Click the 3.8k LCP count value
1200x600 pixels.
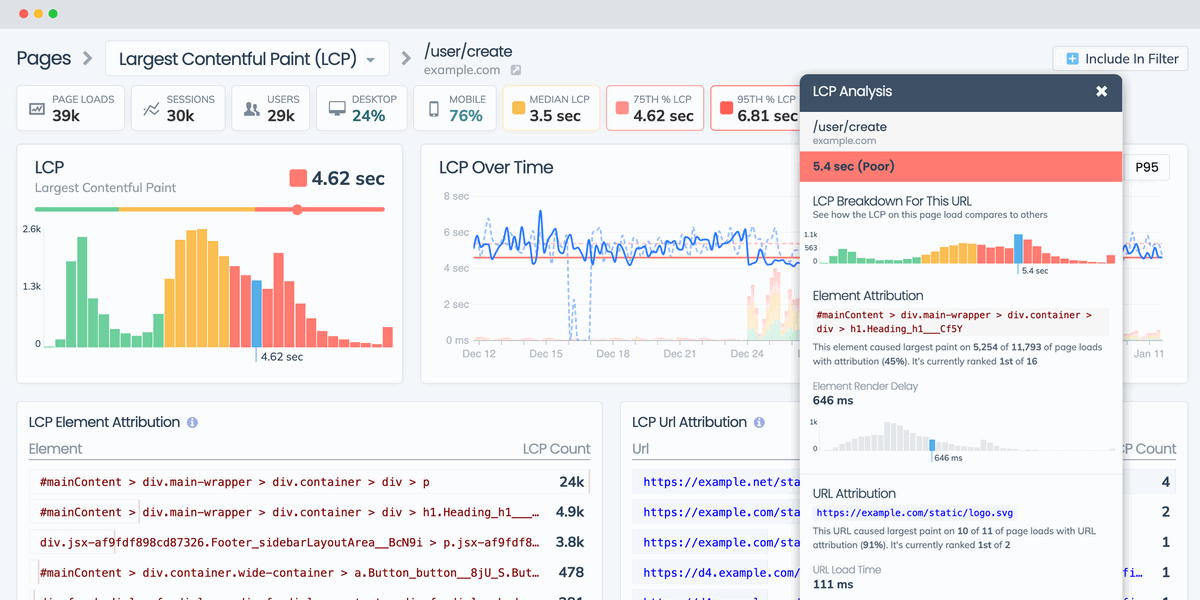pos(569,542)
